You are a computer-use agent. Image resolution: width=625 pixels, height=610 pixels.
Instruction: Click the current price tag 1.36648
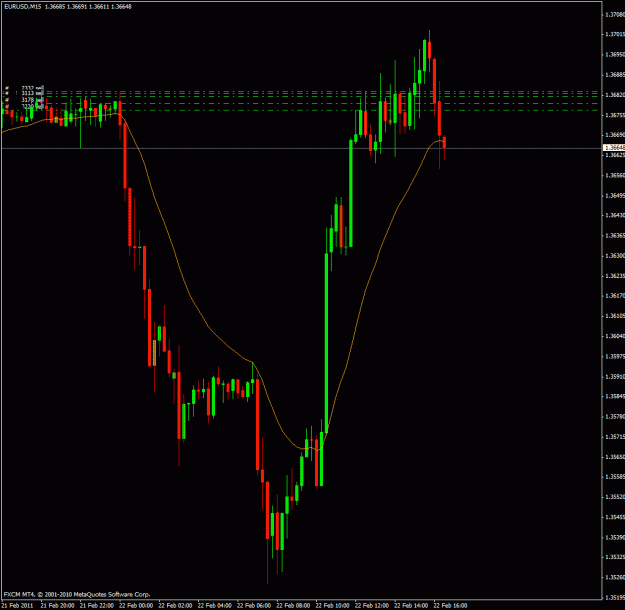[x=615, y=148]
